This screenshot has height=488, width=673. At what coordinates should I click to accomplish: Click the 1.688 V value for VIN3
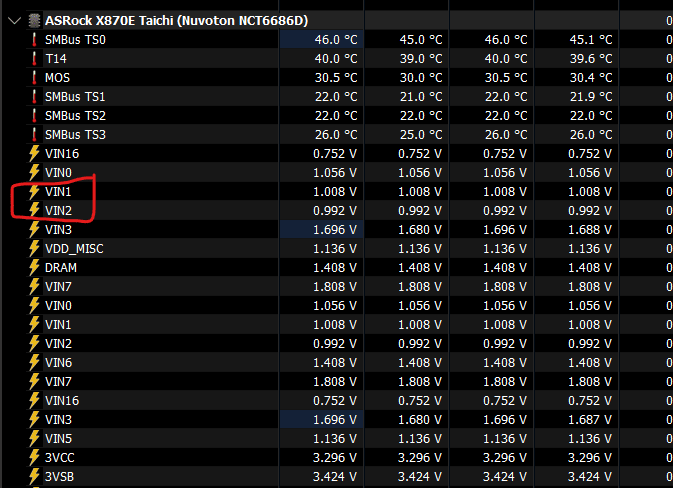tap(590, 230)
